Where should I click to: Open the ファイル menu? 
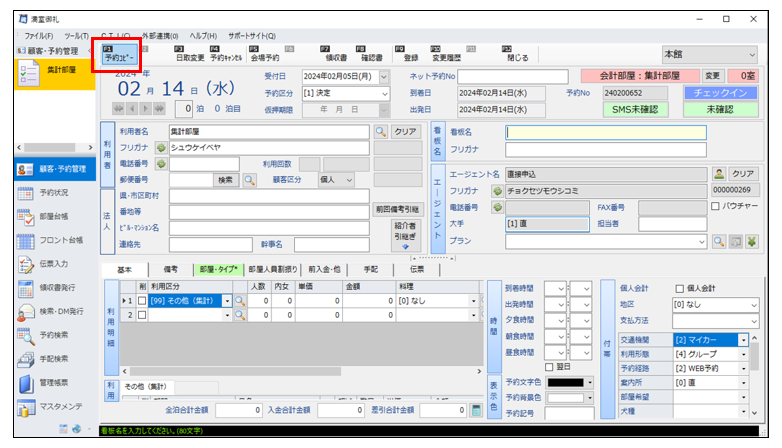click(x=38, y=35)
